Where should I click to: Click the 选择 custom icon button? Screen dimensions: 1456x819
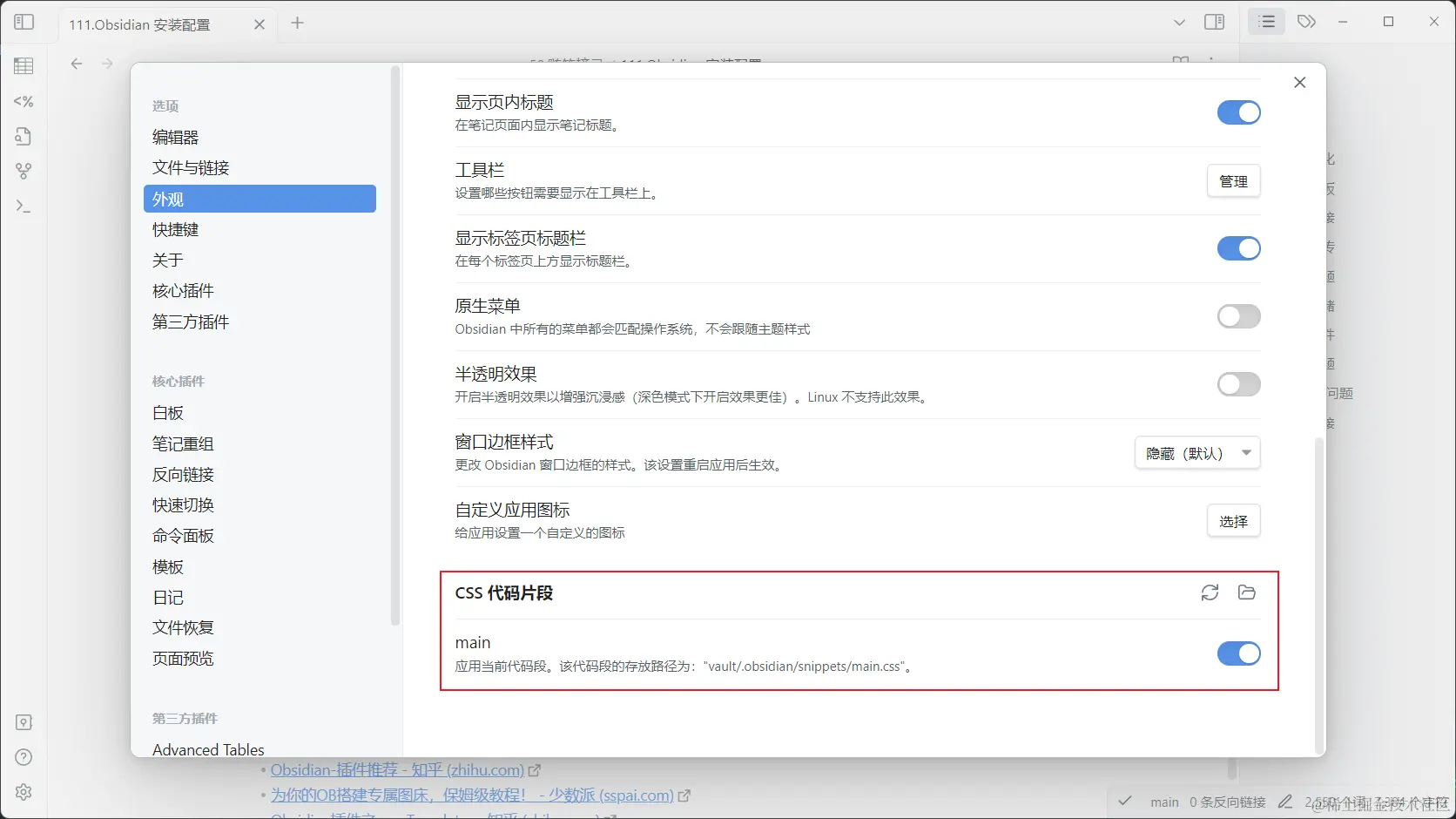point(1233,521)
